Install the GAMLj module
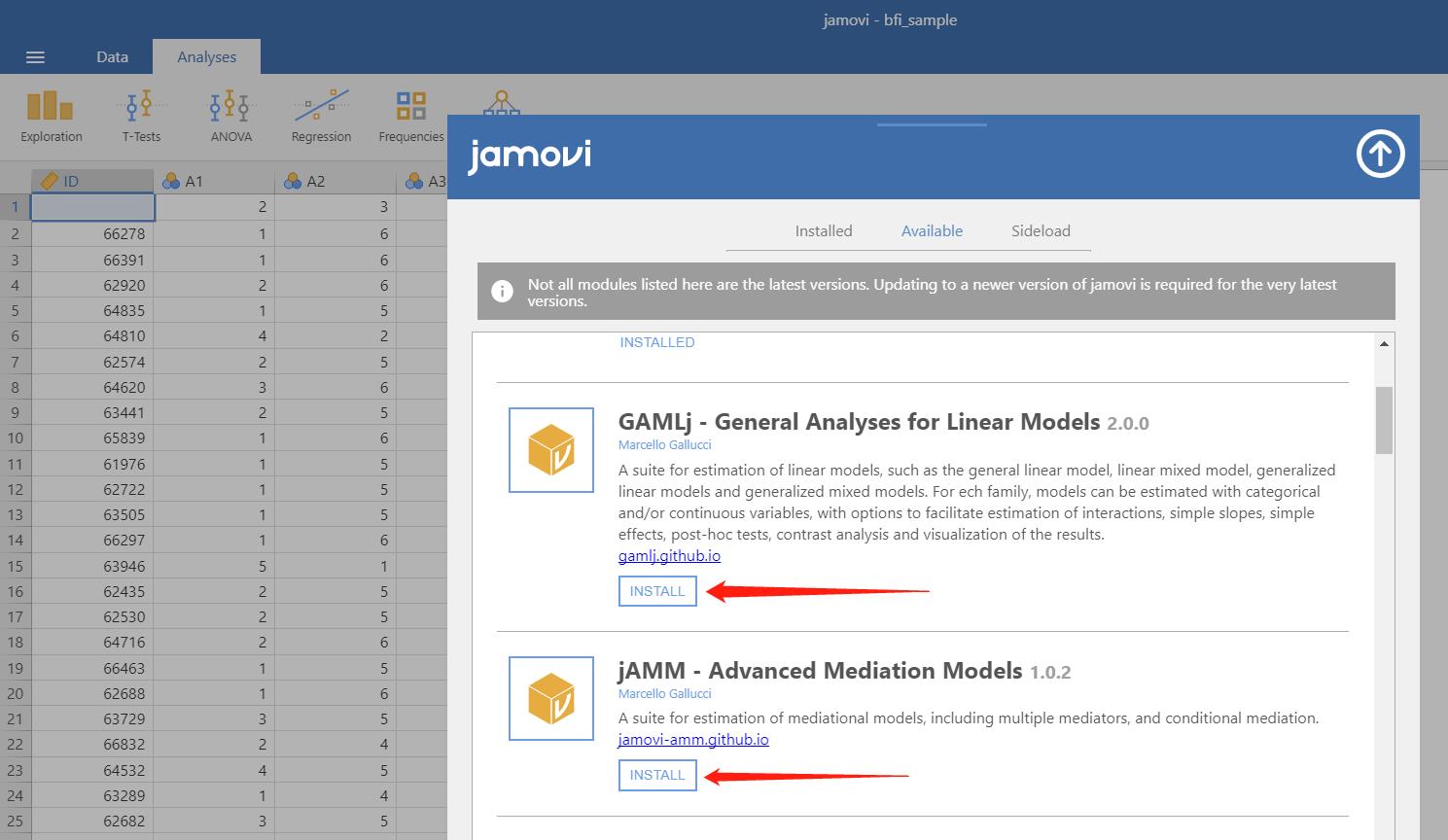 point(657,591)
